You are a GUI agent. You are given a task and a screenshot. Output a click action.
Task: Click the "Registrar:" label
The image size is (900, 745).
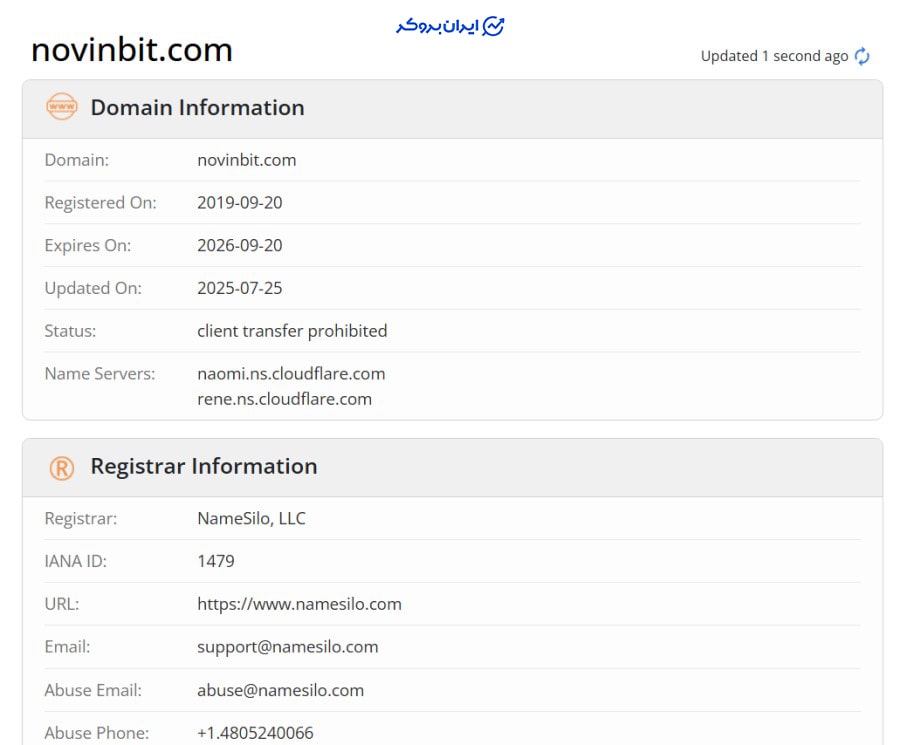81,519
